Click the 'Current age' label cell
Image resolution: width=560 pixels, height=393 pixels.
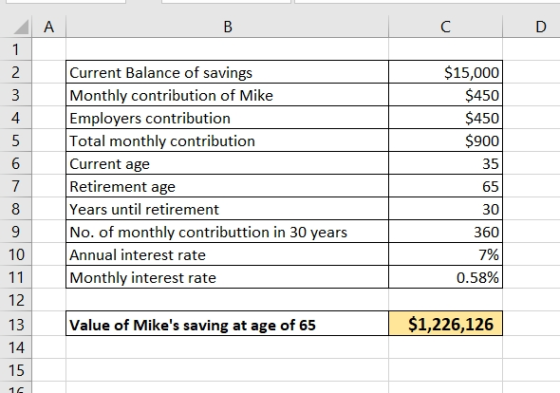[x=227, y=163]
